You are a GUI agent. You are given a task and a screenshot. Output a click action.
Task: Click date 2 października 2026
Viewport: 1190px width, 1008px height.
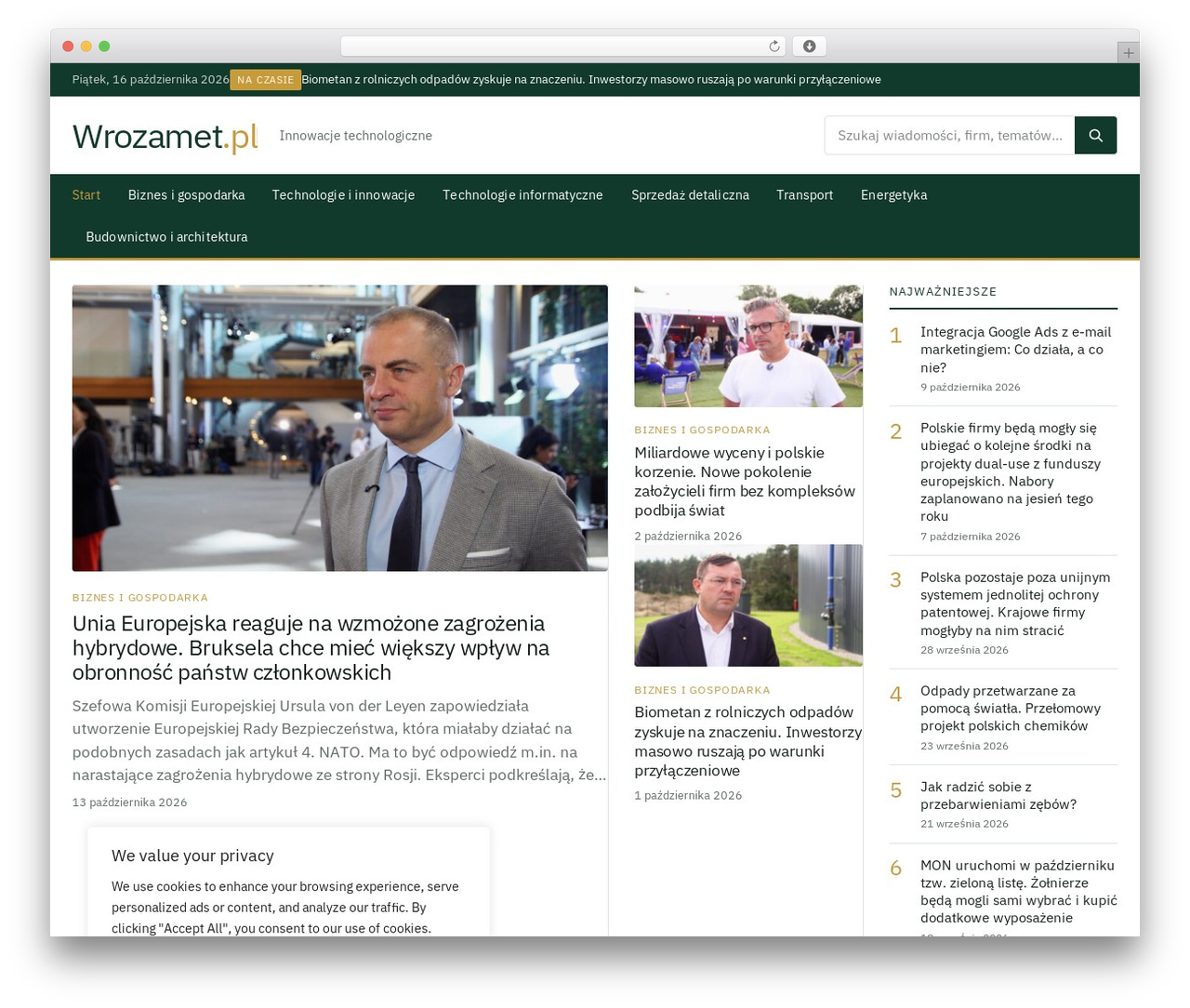(x=688, y=537)
